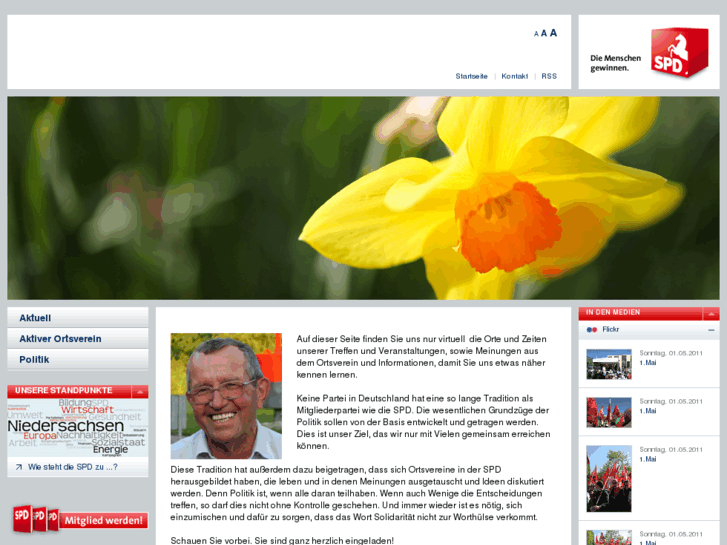Click the Flickr logo icon
The width and height of the screenshot is (727, 545).
(x=592, y=330)
